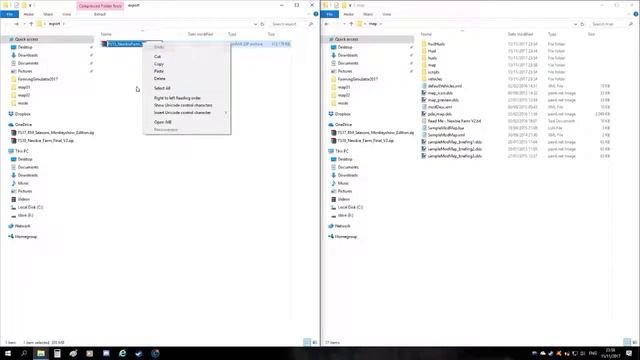Open Help icon in export window

[x=316, y=14]
